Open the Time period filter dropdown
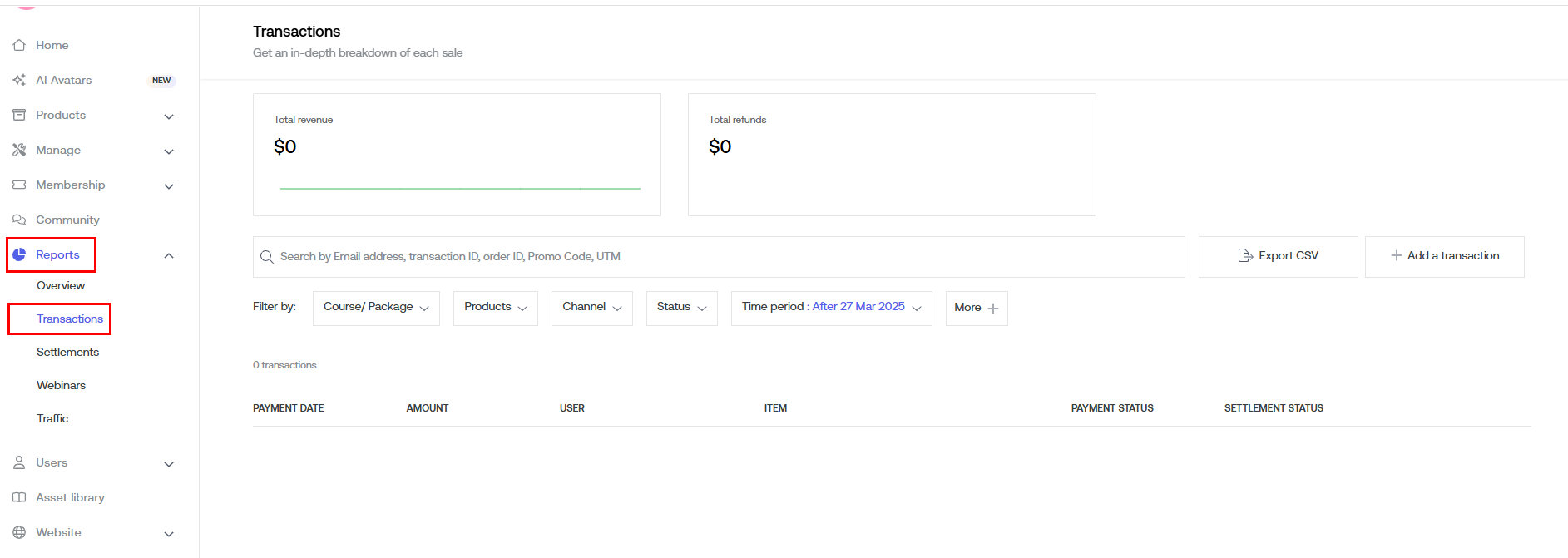Image resolution: width=1568 pixels, height=558 pixels. pos(831,308)
